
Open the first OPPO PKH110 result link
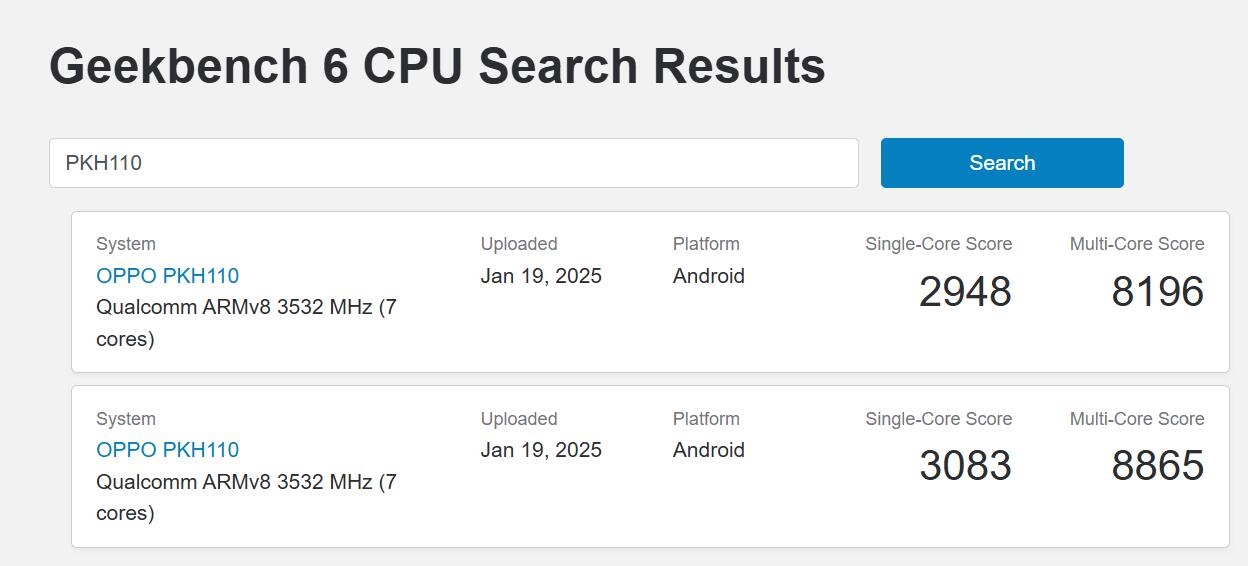[x=167, y=275]
